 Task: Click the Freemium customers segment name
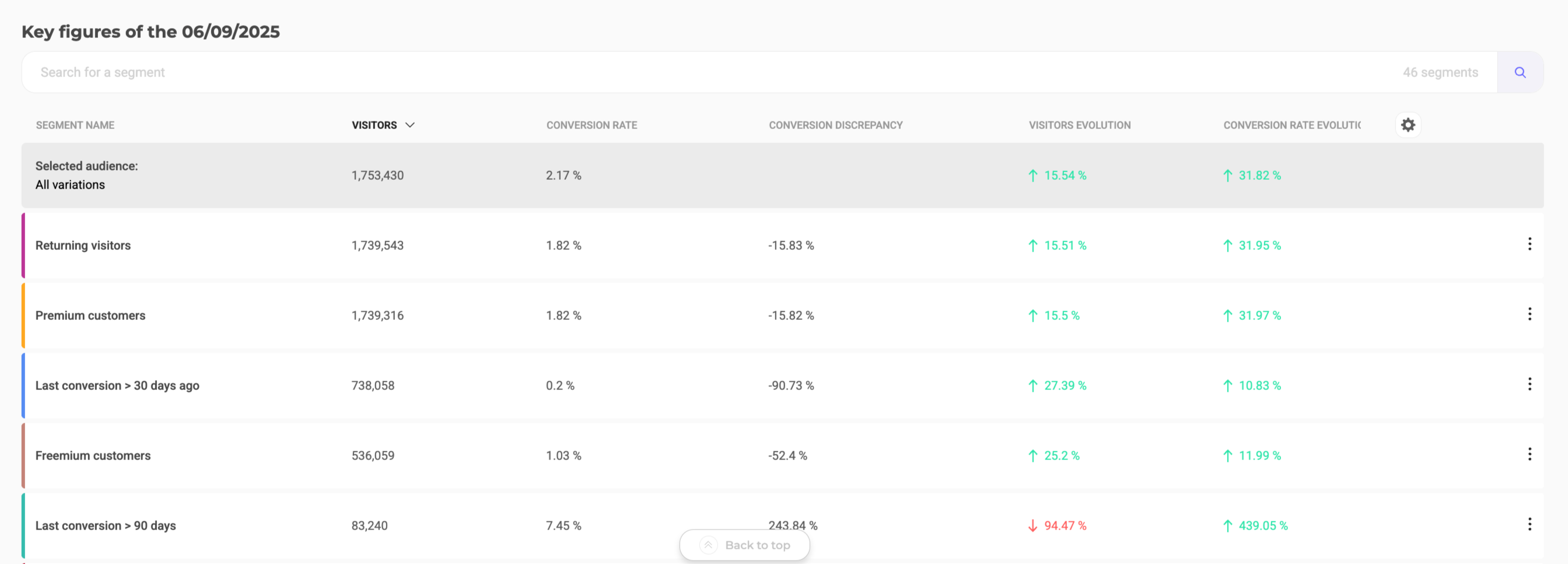93,455
